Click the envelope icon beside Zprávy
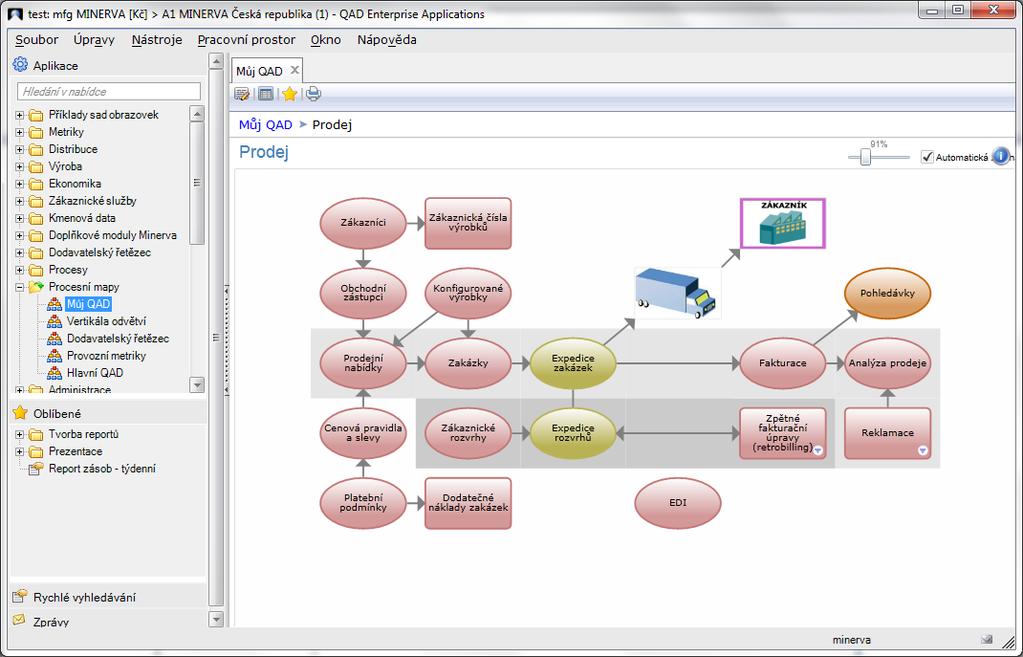1023x657 pixels. click(20, 620)
